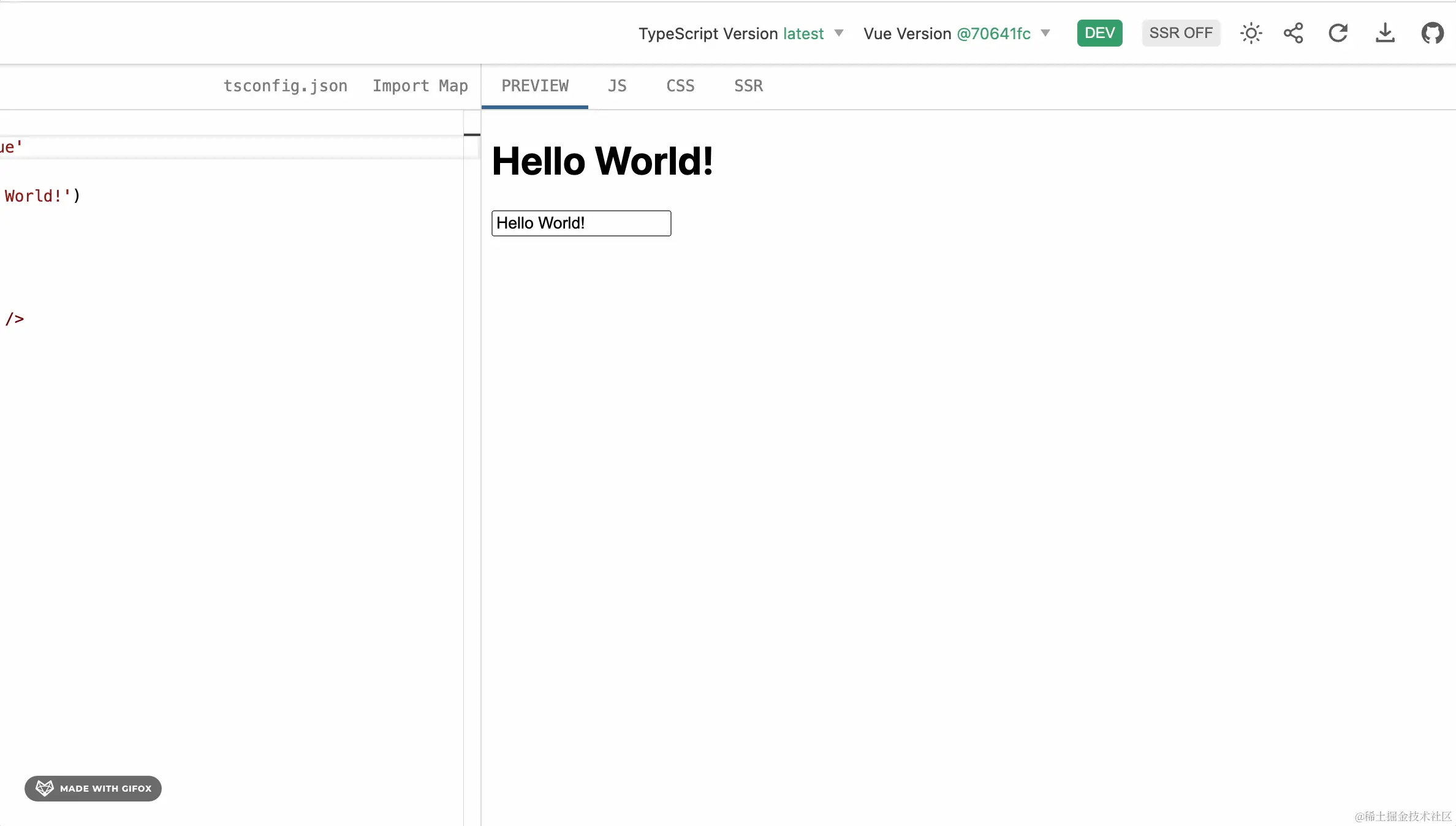This screenshot has height=826, width=1456.
Task: Expand the TypeScript Version dropdown arrow
Action: click(x=839, y=33)
